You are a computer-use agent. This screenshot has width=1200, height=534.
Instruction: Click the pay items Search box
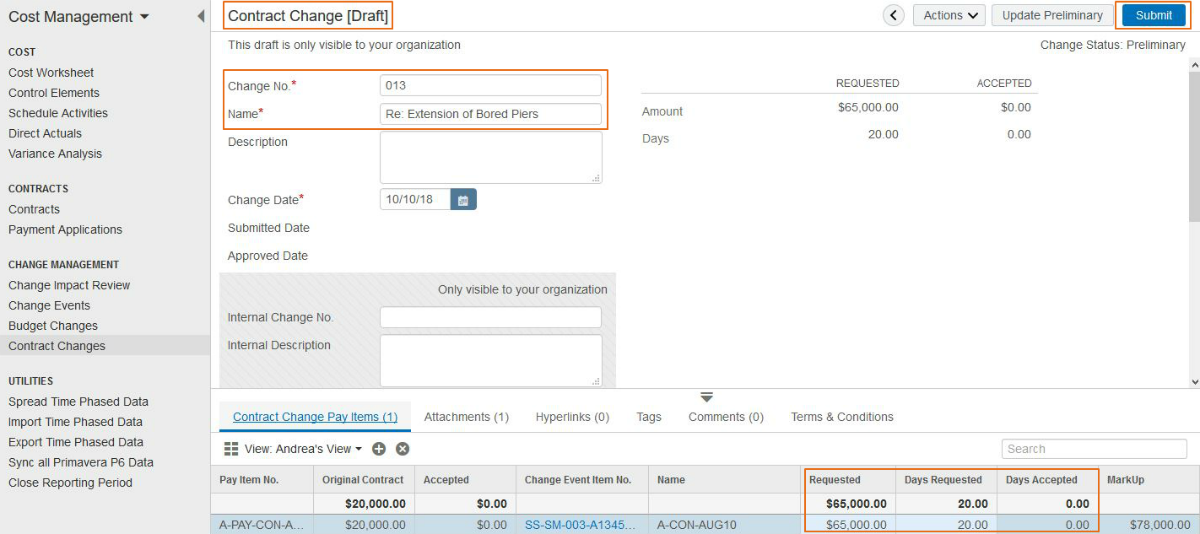[x=1094, y=449]
